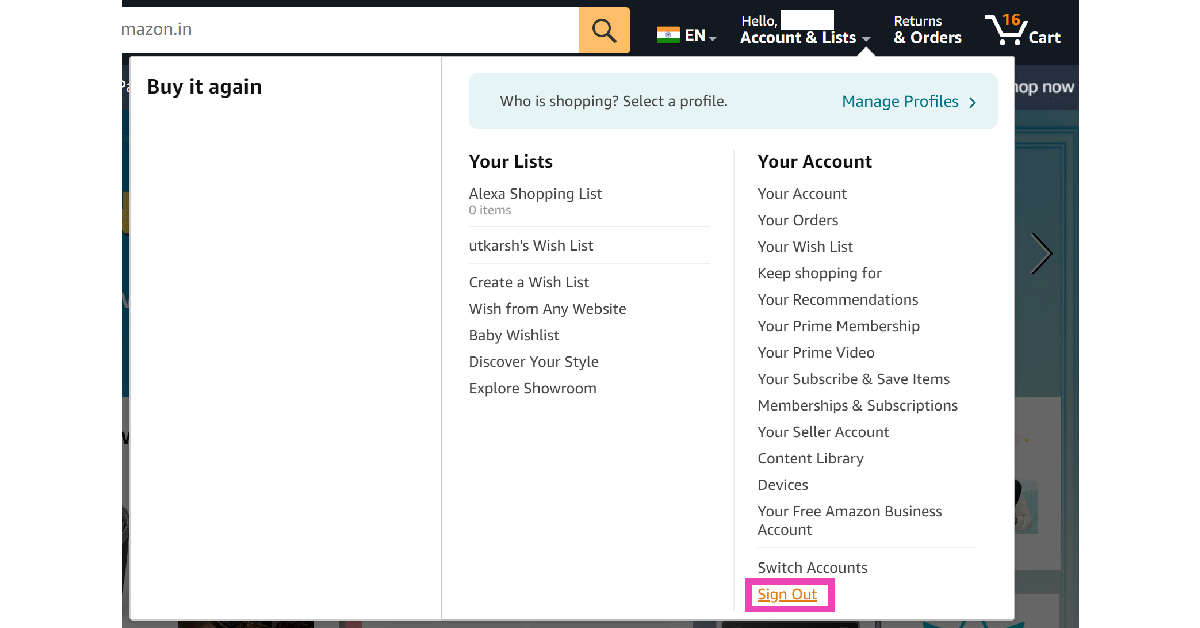Image resolution: width=1200 pixels, height=628 pixels.
Task: Open utkarsh's Wish List
Action: (x=531, y=246)
